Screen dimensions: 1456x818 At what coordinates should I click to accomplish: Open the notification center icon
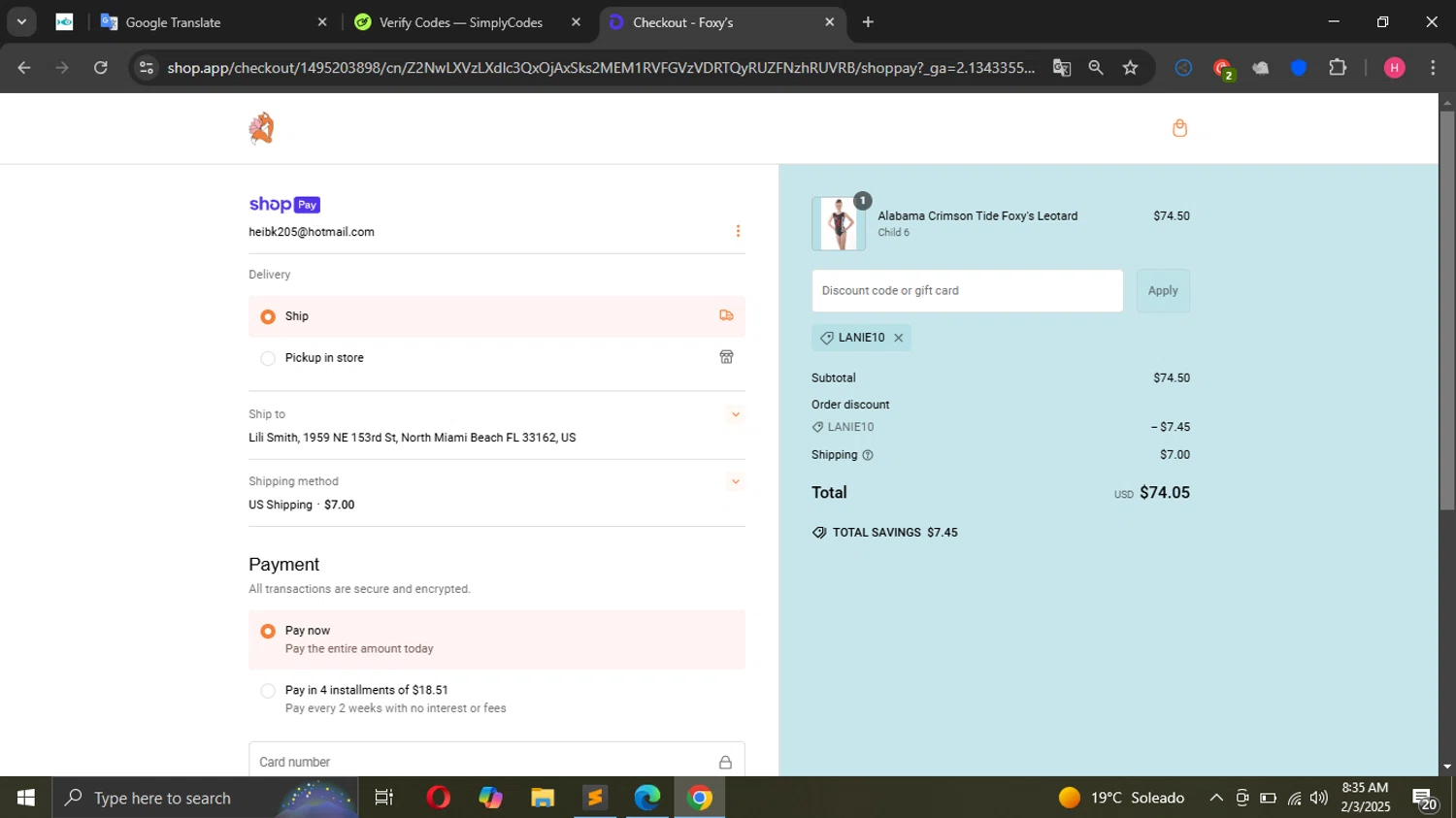[x=1425, y=799]
